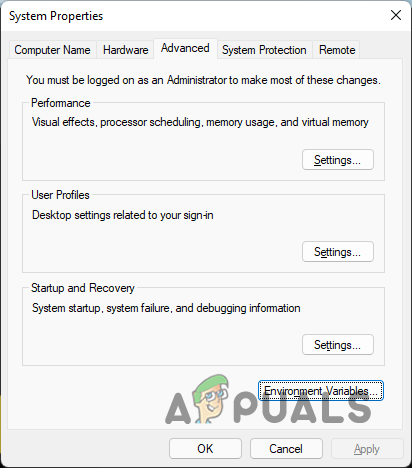Click the User Profiles group label
412x468 pixels.
point(60,195)
